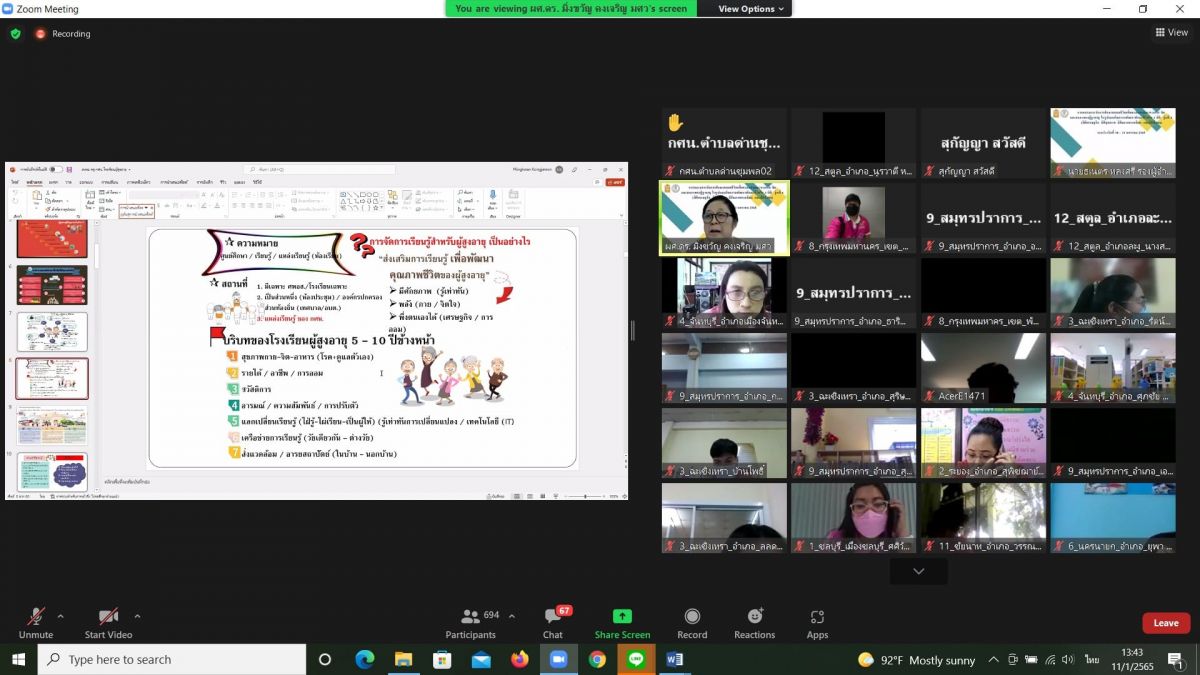The height and width of the screenshot is (675, 1200).
Task: Expand the participants options caret
Action: pyautogui.click(x=512, y=616)
